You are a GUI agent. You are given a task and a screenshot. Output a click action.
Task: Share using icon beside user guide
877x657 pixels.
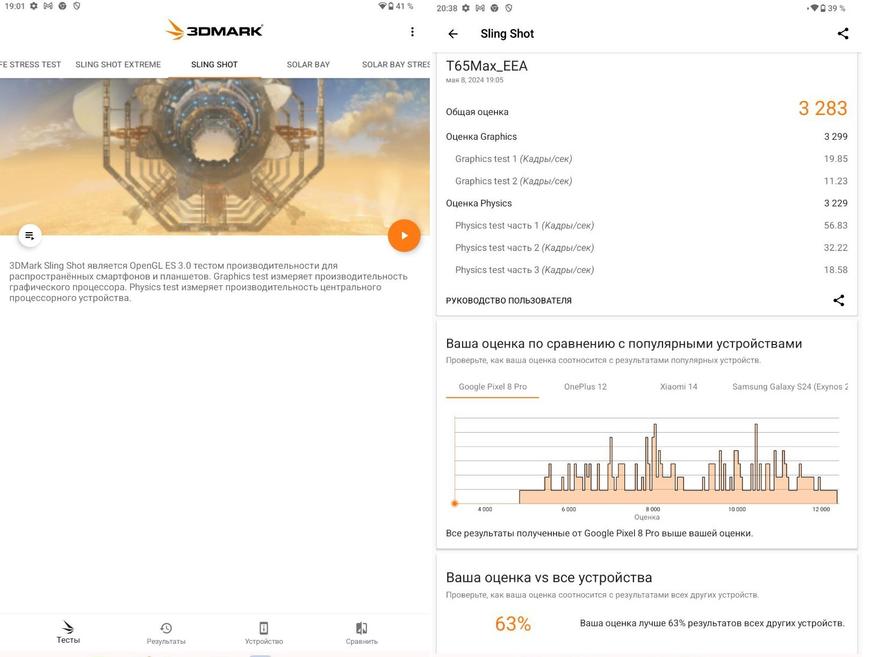point(838,300)
